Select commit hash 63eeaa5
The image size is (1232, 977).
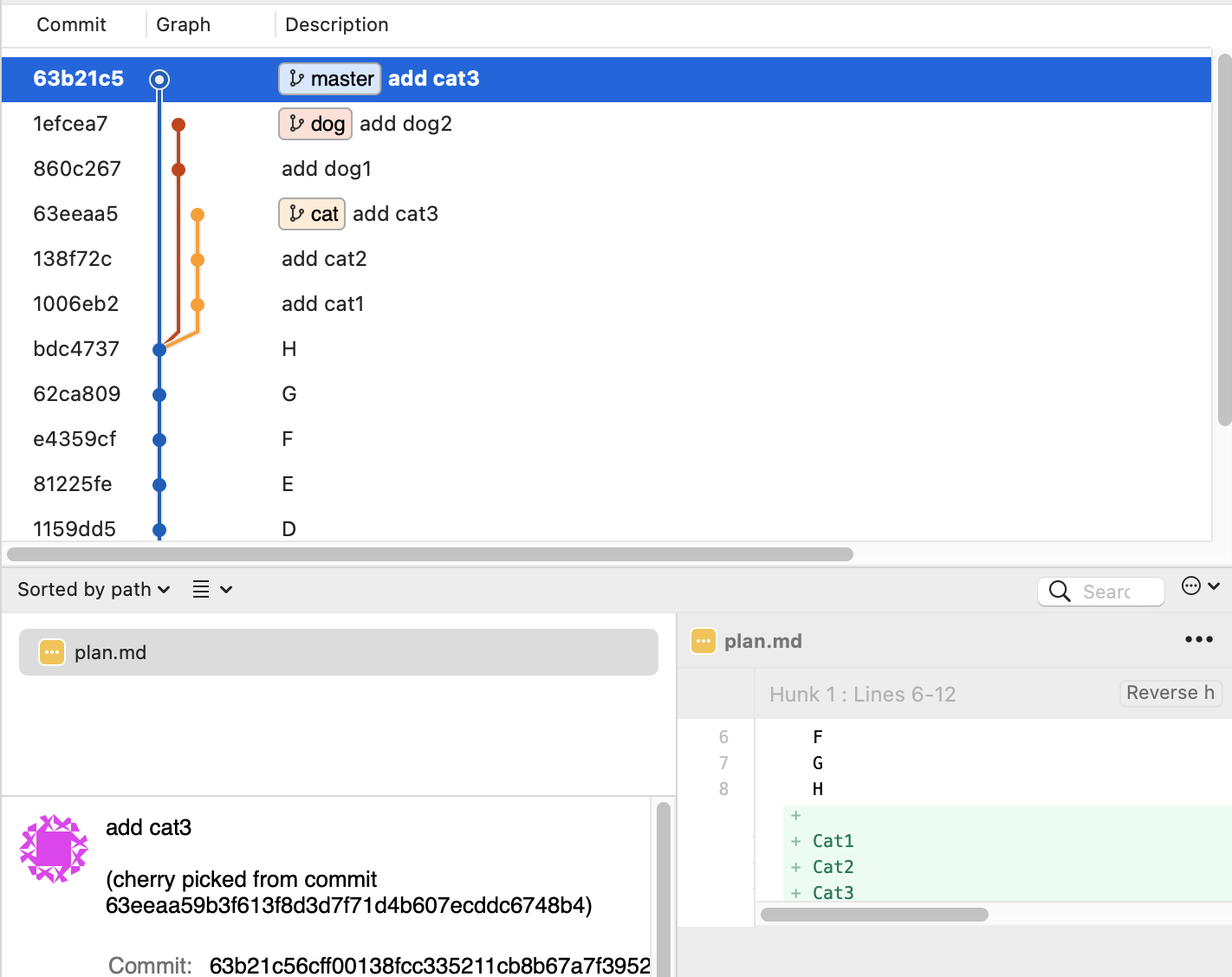[75, 214]
